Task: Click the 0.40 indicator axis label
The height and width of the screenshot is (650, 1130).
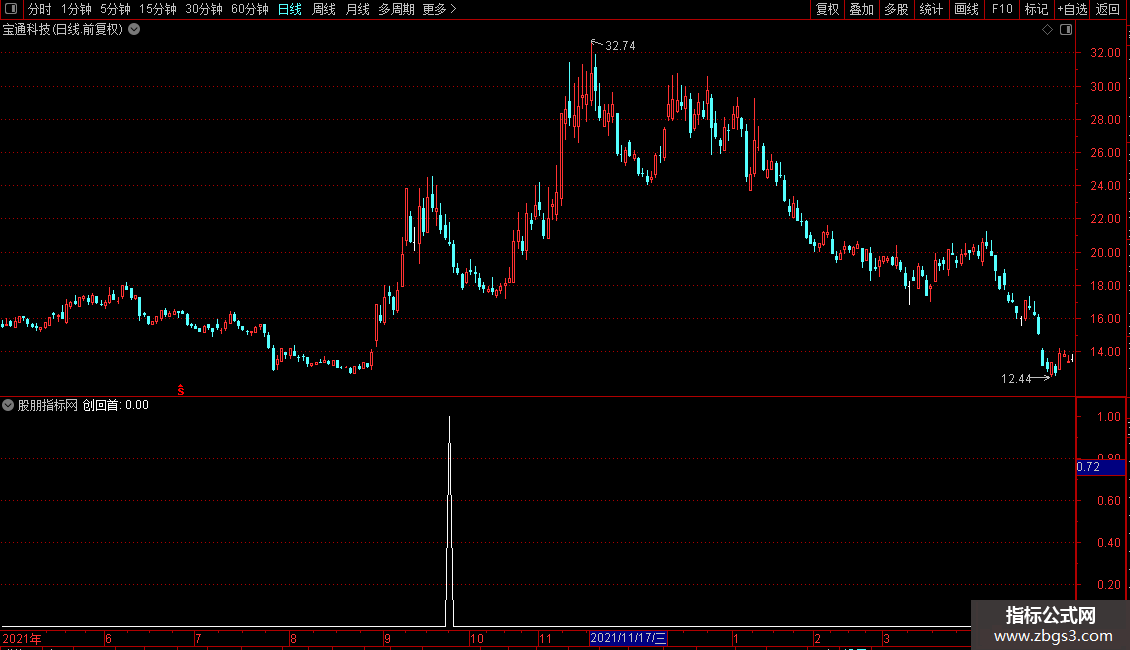Action: 1108,542
